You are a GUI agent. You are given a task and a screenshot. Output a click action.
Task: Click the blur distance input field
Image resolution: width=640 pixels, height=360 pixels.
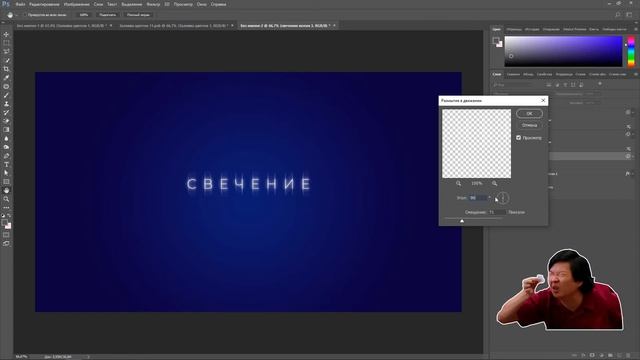pos(497,212)
